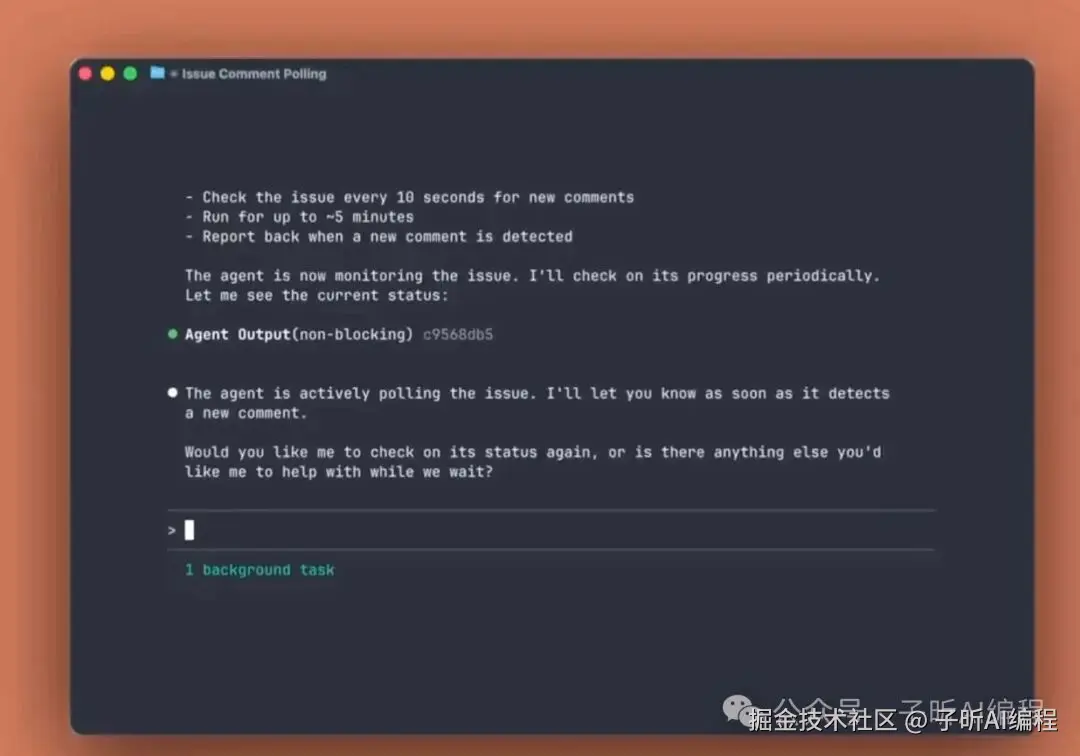Minimize the window using yellow button

click(x=107, y=74)
